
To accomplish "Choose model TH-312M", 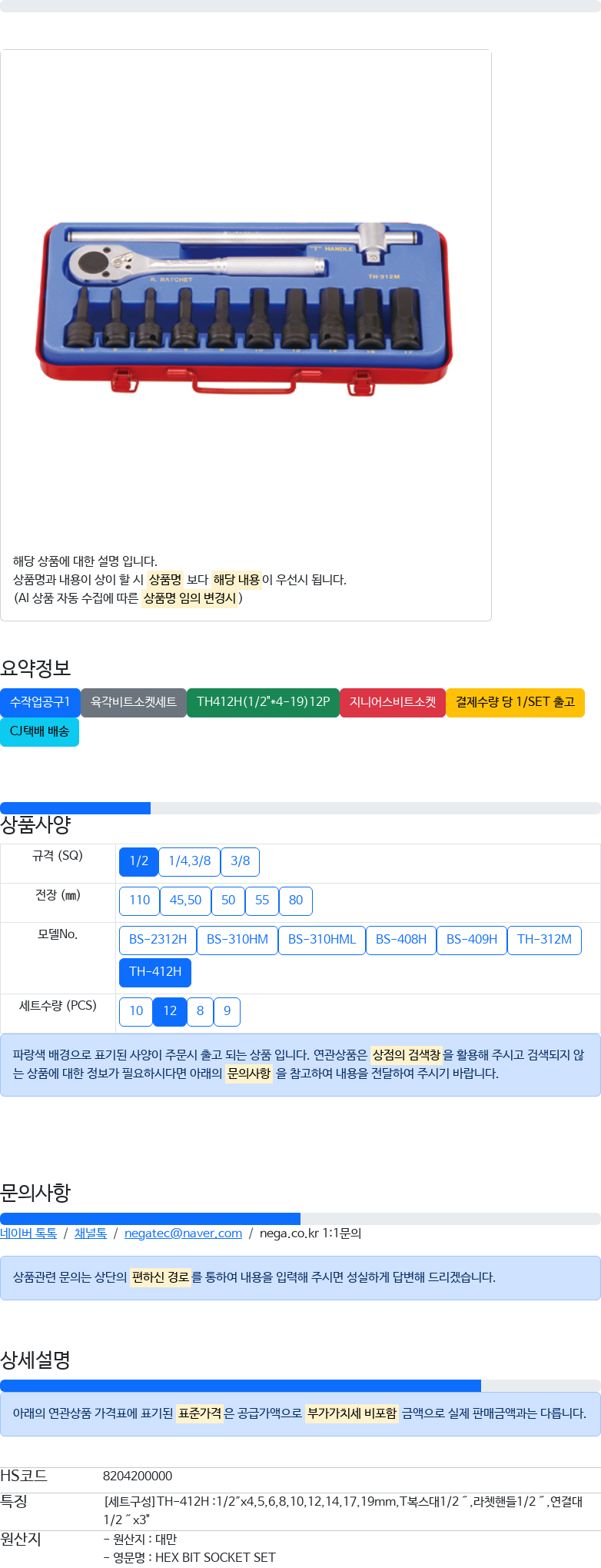I will 544,940.
